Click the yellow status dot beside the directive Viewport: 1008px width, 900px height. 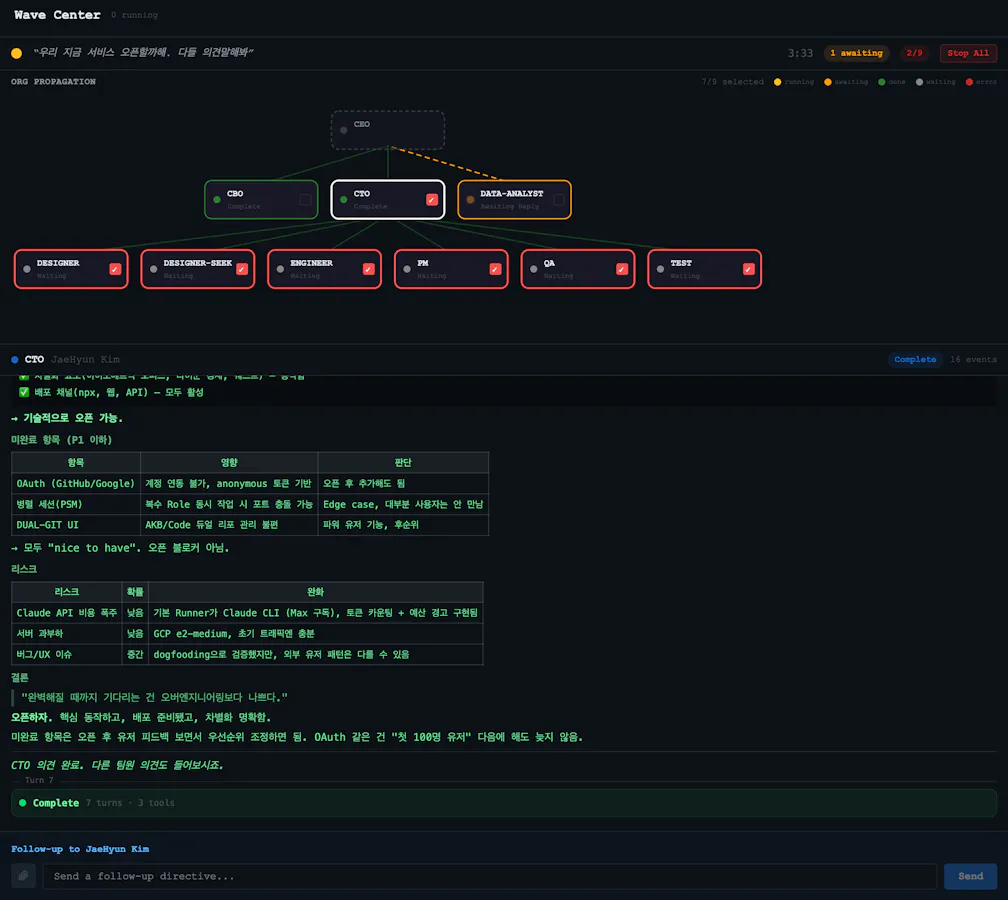(17, 53)
